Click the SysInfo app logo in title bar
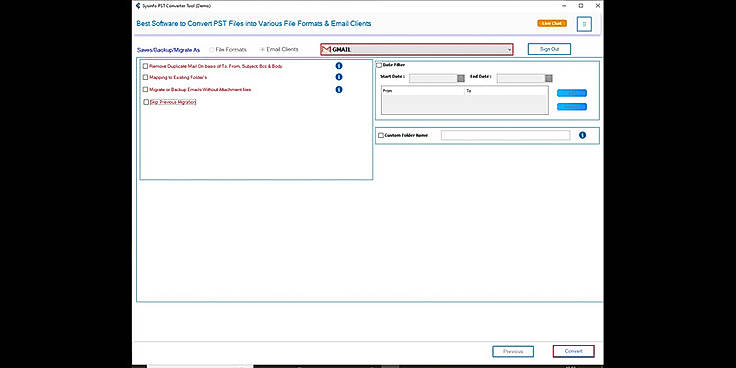This screenshot has width=736, height=368. [138, 6]
